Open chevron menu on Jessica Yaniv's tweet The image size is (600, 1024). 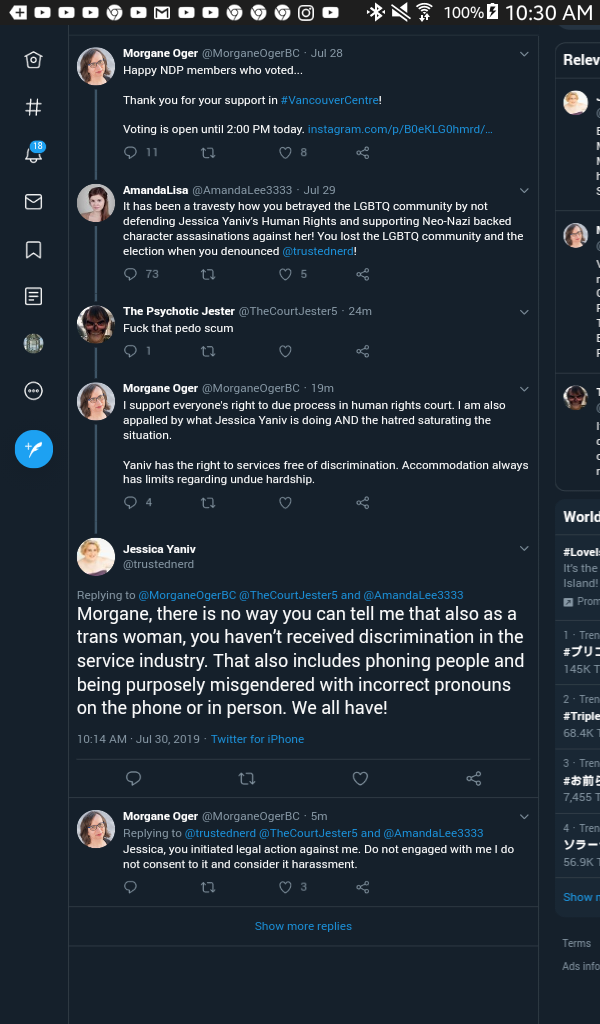click(x=524, y=549)
